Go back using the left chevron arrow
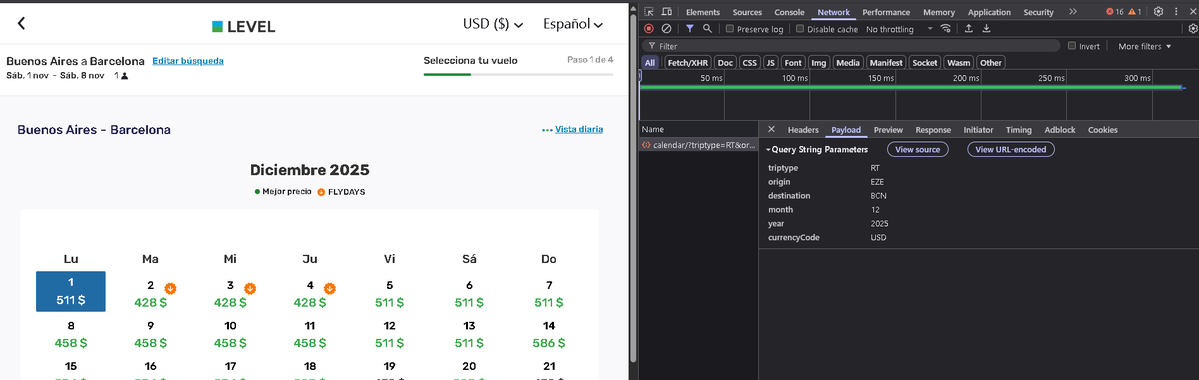The height and width of the screenshot is (380, 1199). [x=21, y=23]
